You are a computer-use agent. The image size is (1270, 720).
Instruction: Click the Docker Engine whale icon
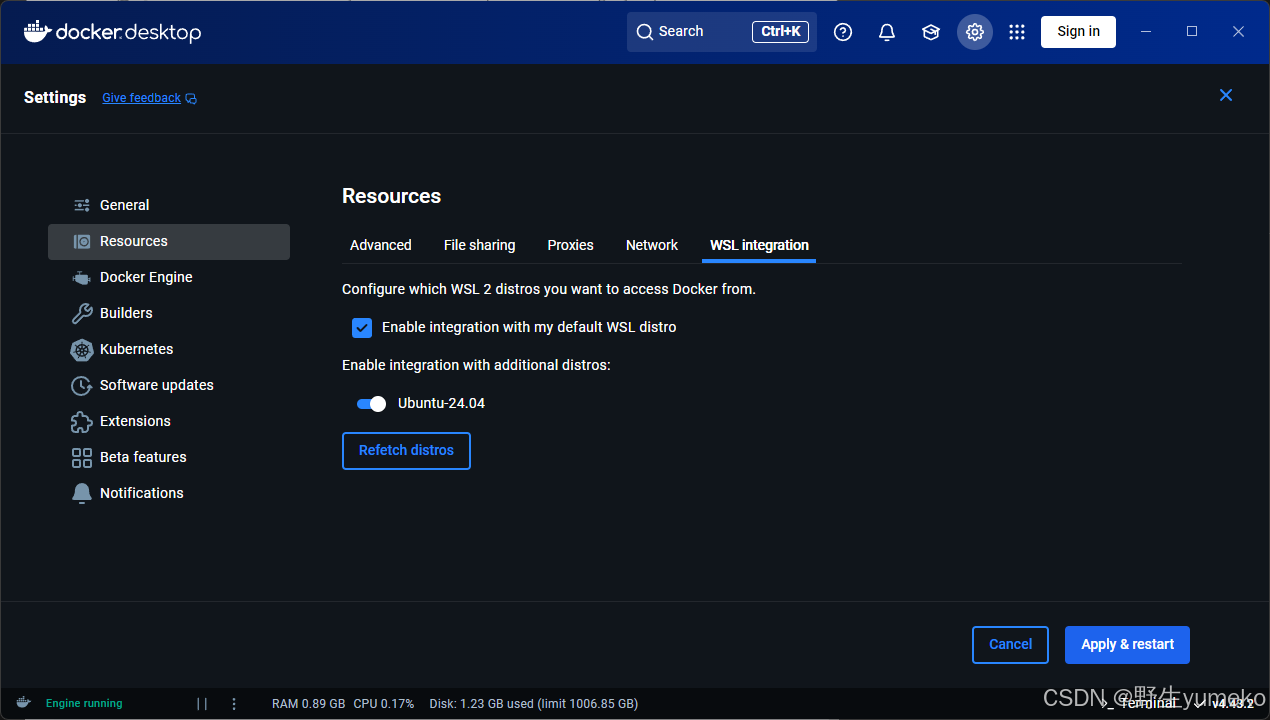[x=82, y=277]
